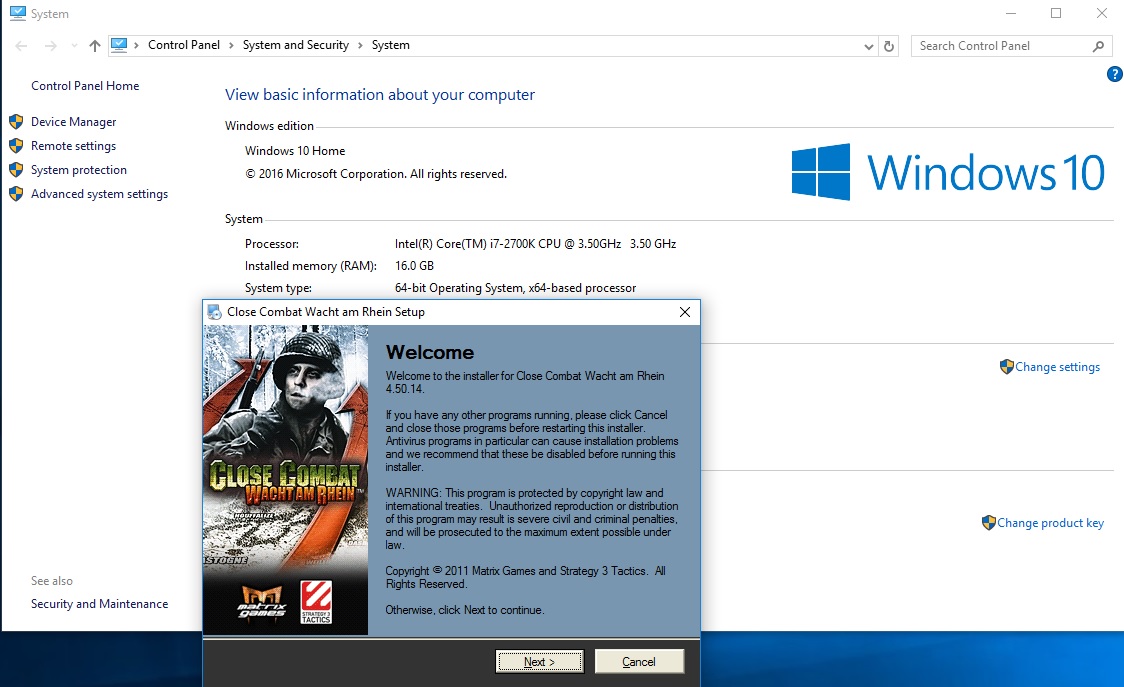Go up one level with Up arrow

coord(95,46)
